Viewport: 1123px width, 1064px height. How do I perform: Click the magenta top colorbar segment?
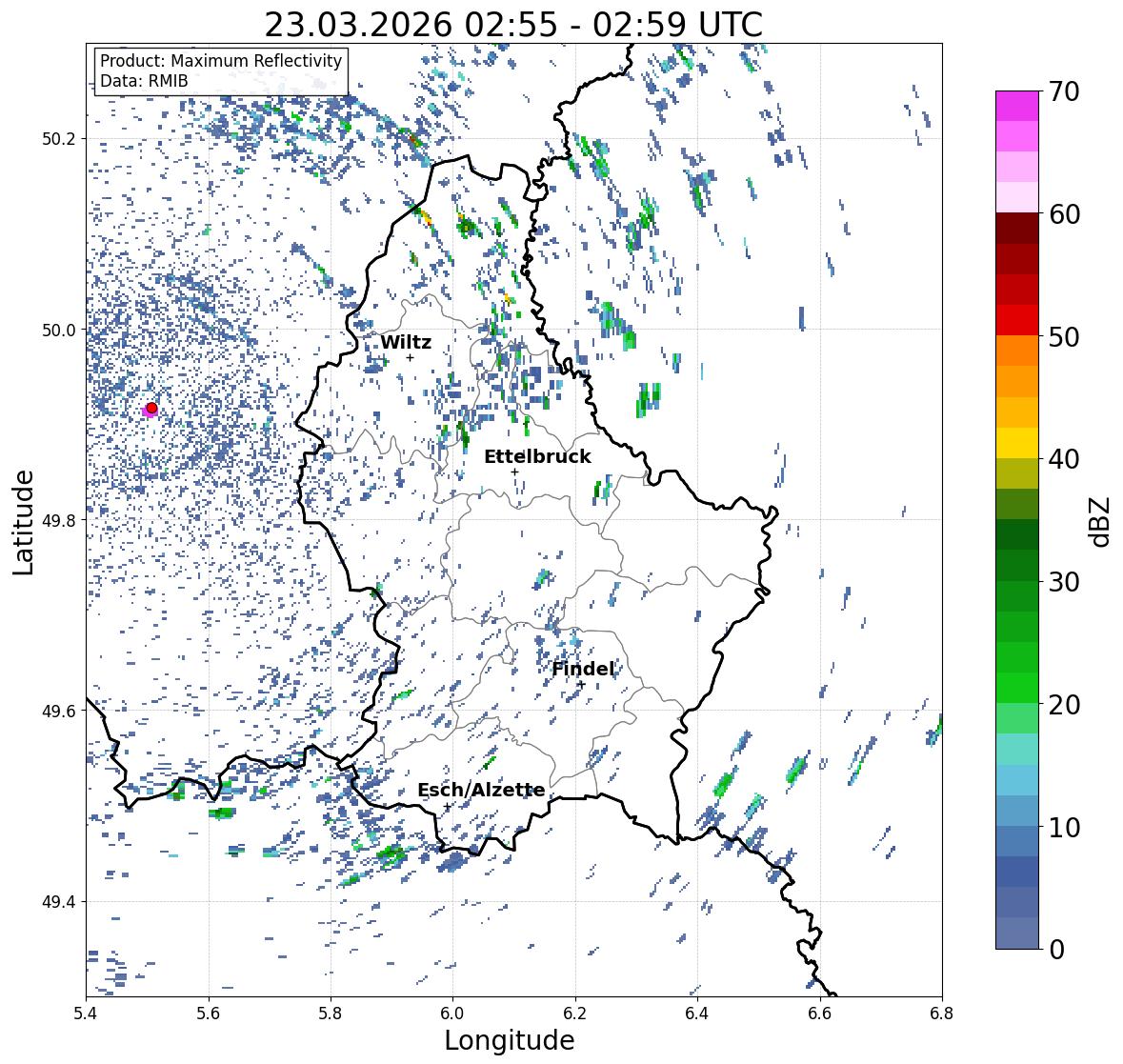1017,106
